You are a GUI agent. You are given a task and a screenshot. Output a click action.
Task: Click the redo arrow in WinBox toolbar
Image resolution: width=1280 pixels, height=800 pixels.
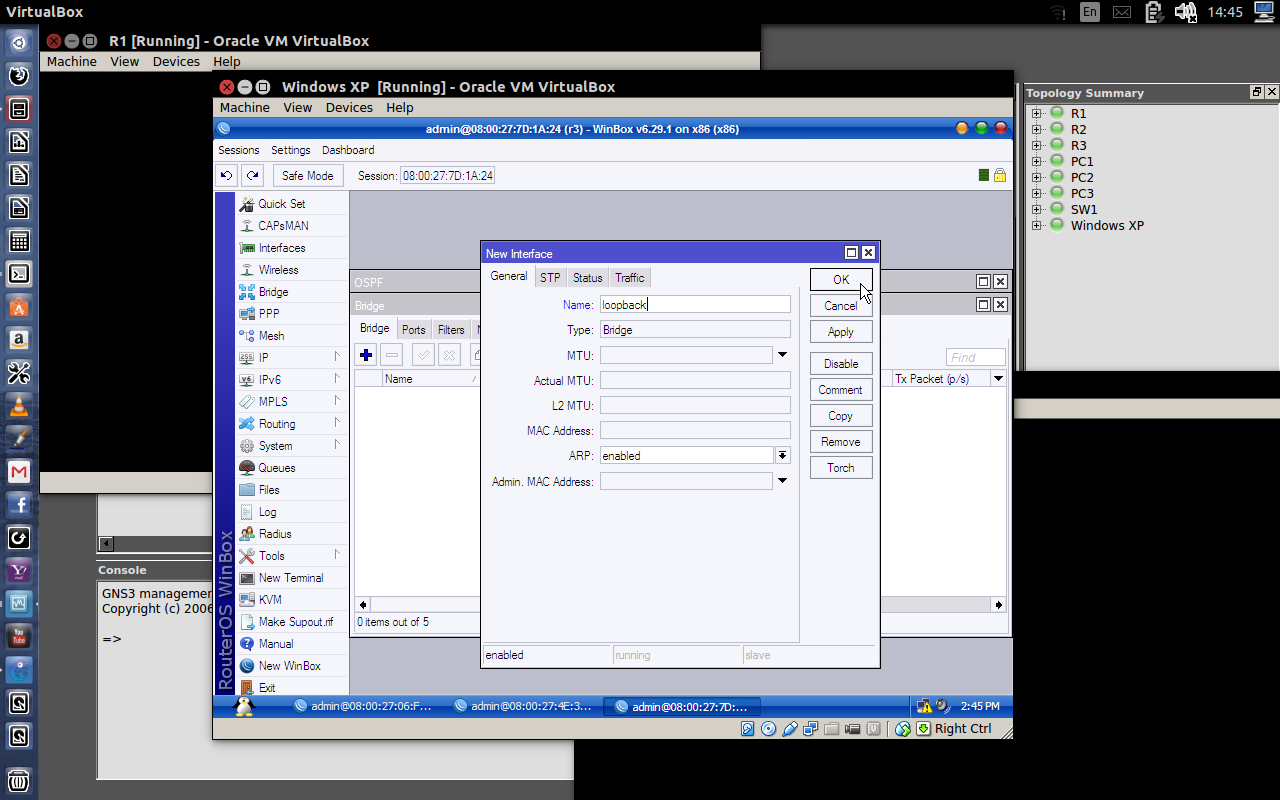[253, 175]
